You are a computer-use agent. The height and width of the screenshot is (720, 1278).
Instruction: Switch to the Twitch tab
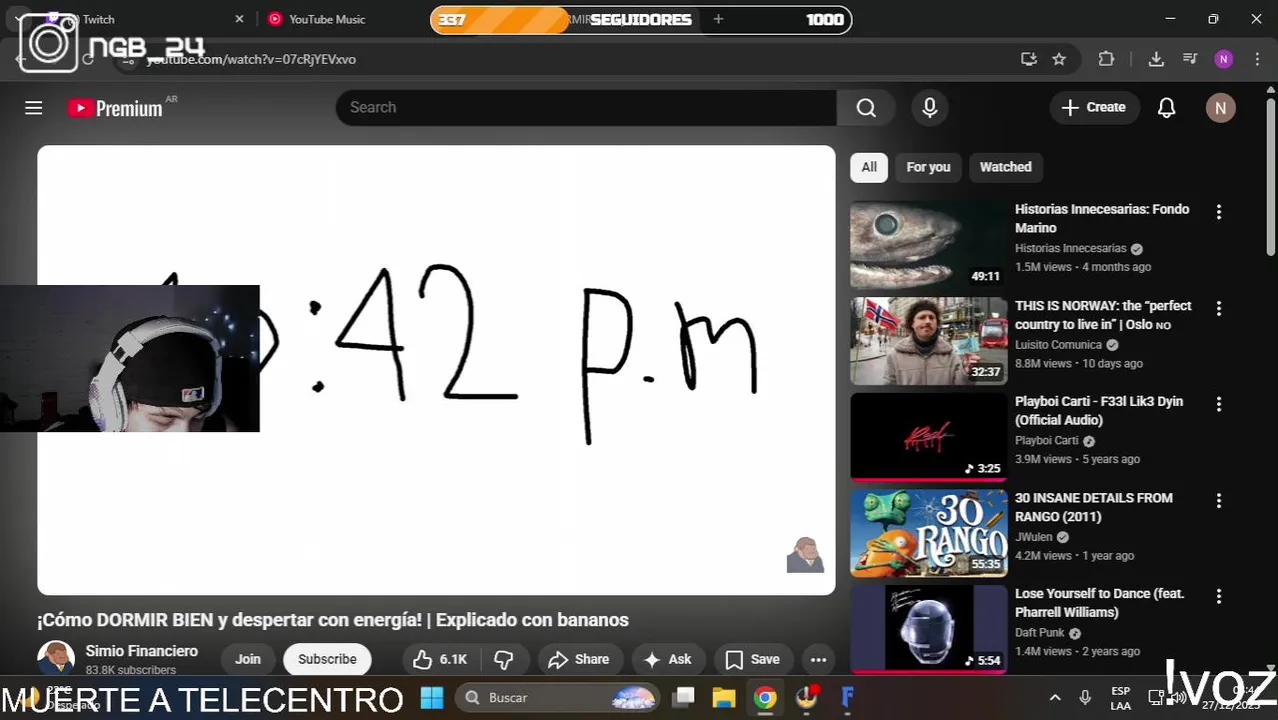click(98, 19)
